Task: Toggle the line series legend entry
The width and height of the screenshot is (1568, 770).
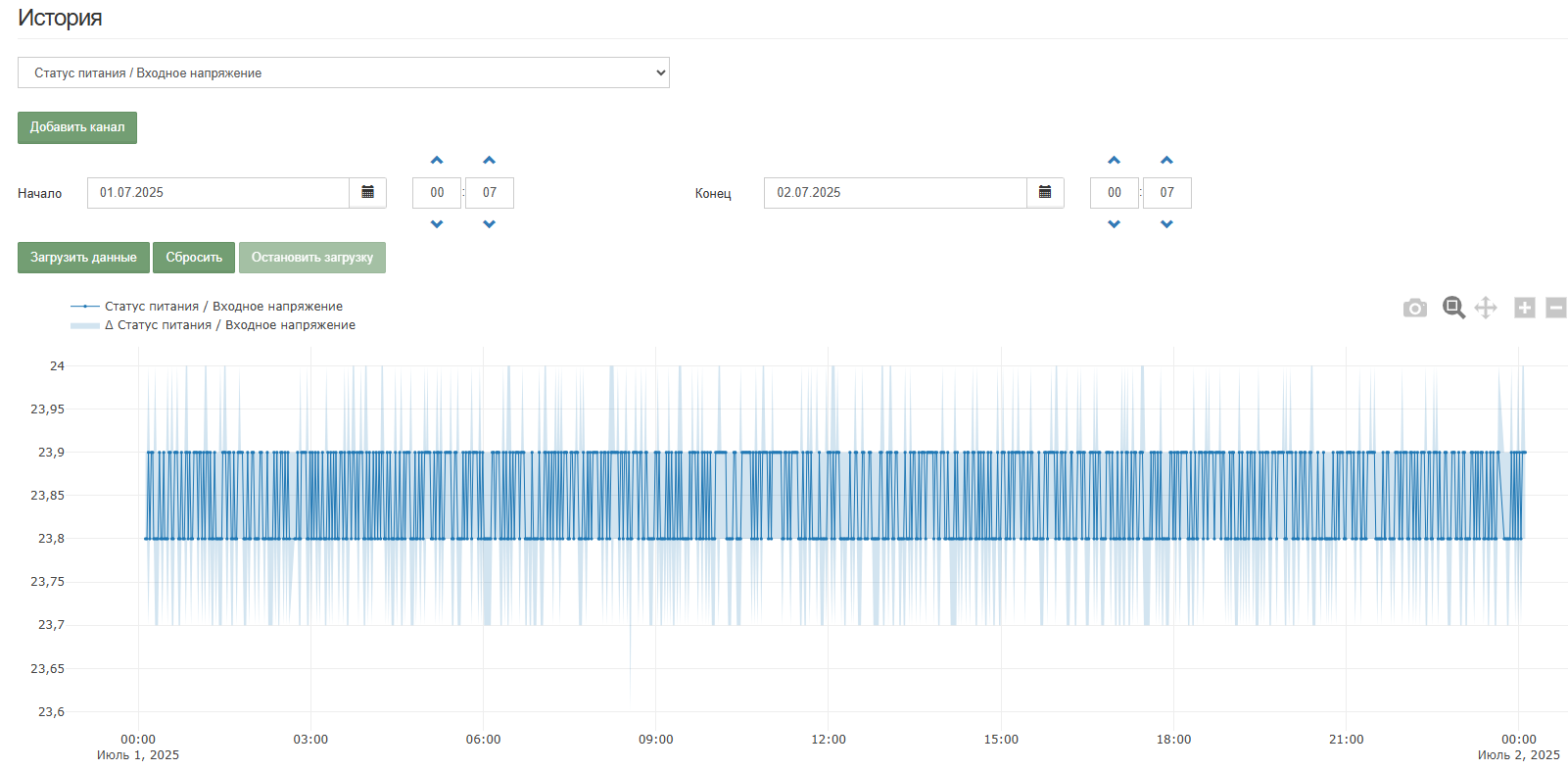Action: click(207, 307)
